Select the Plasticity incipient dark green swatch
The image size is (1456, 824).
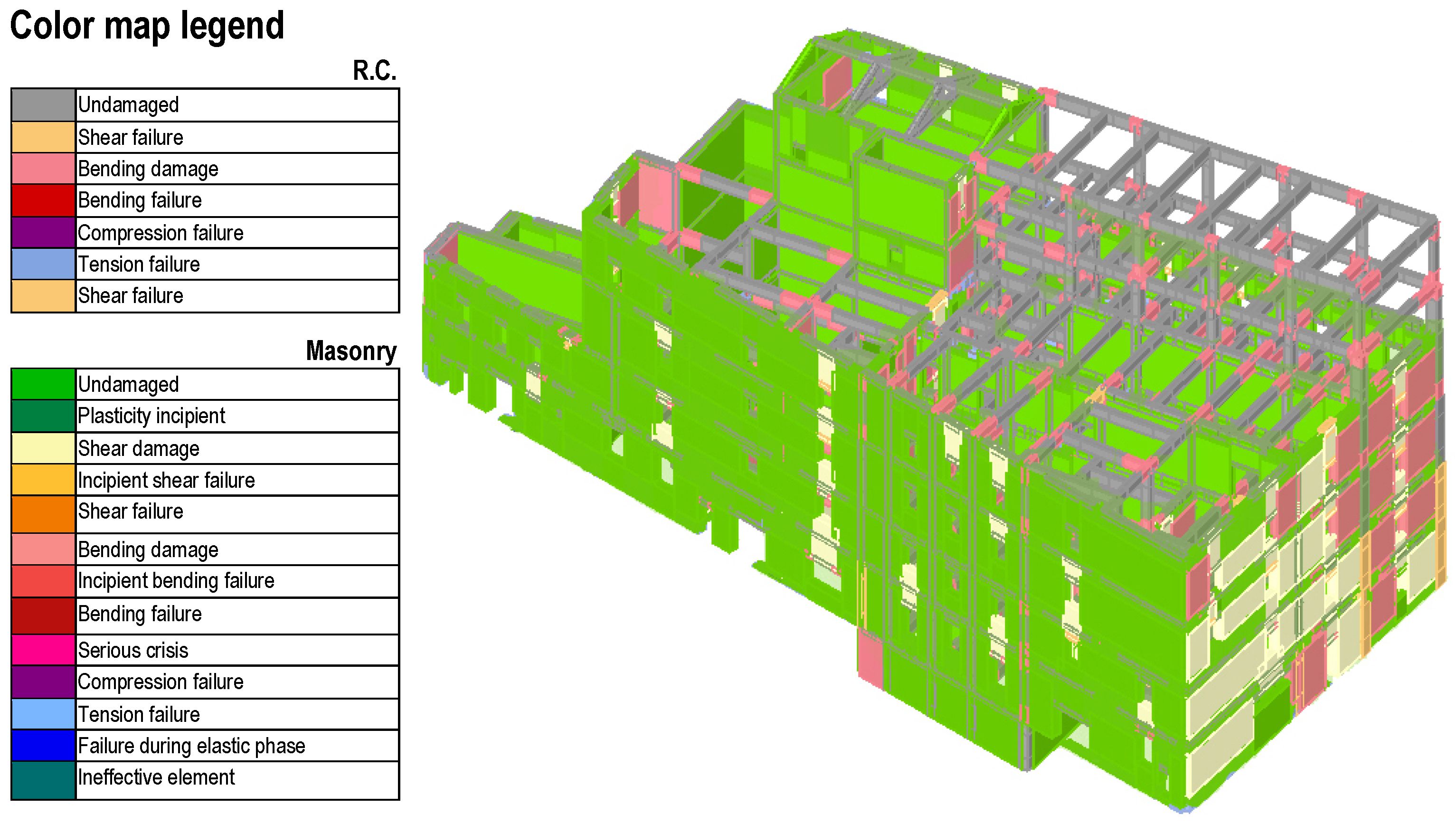pos(43,416)
